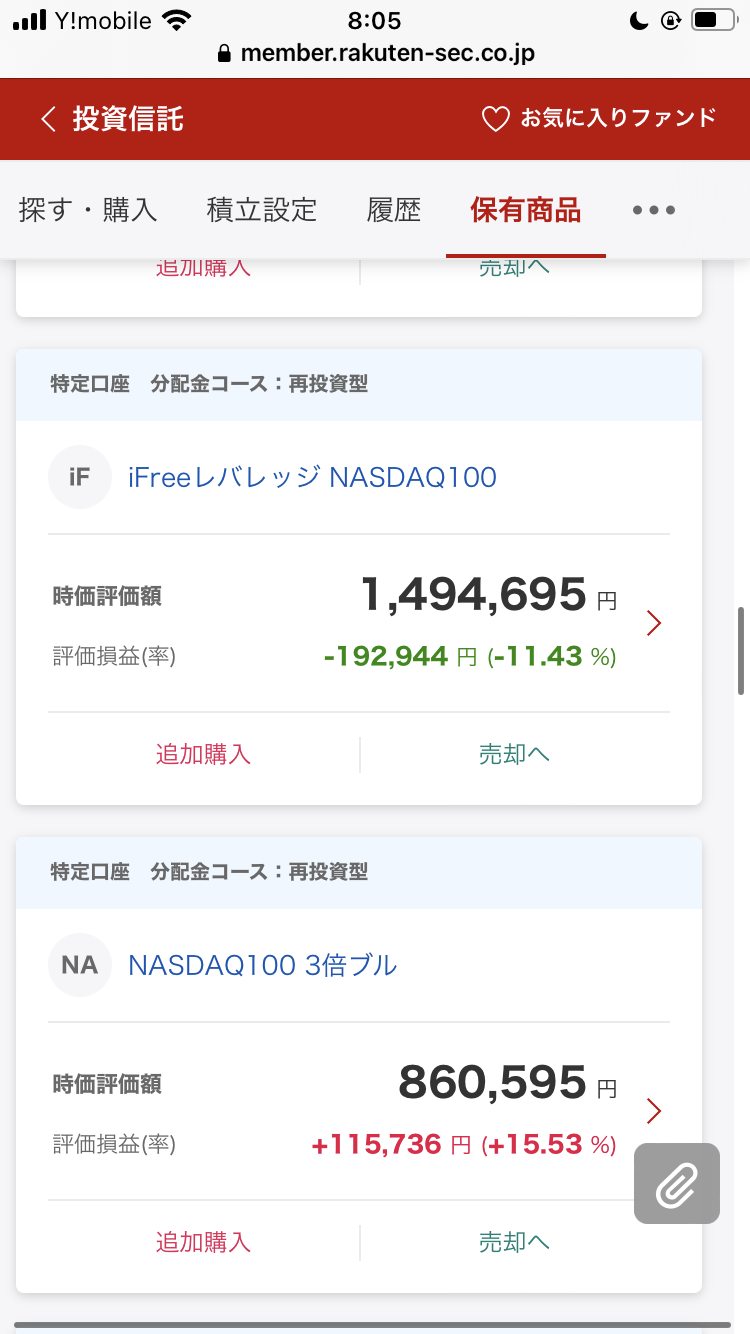Tap the member.rakuten-sec.co.jp address bar

387,54
